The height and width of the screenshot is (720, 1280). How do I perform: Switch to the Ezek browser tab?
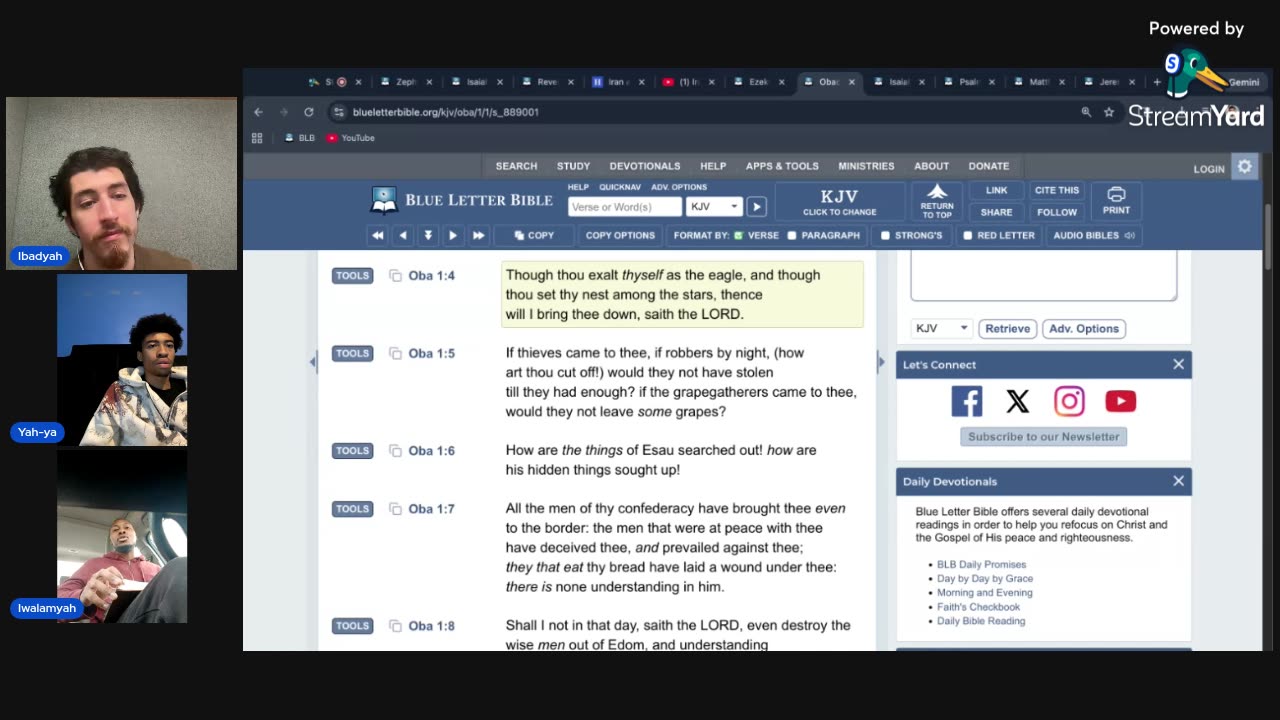[759, 82]
